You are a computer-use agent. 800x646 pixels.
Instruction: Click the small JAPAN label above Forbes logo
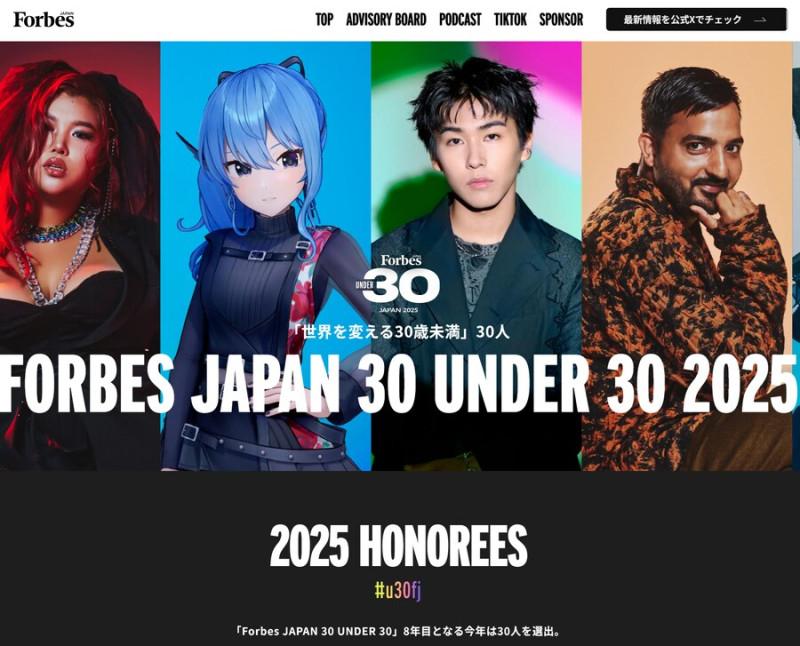[x=66, y=12]
